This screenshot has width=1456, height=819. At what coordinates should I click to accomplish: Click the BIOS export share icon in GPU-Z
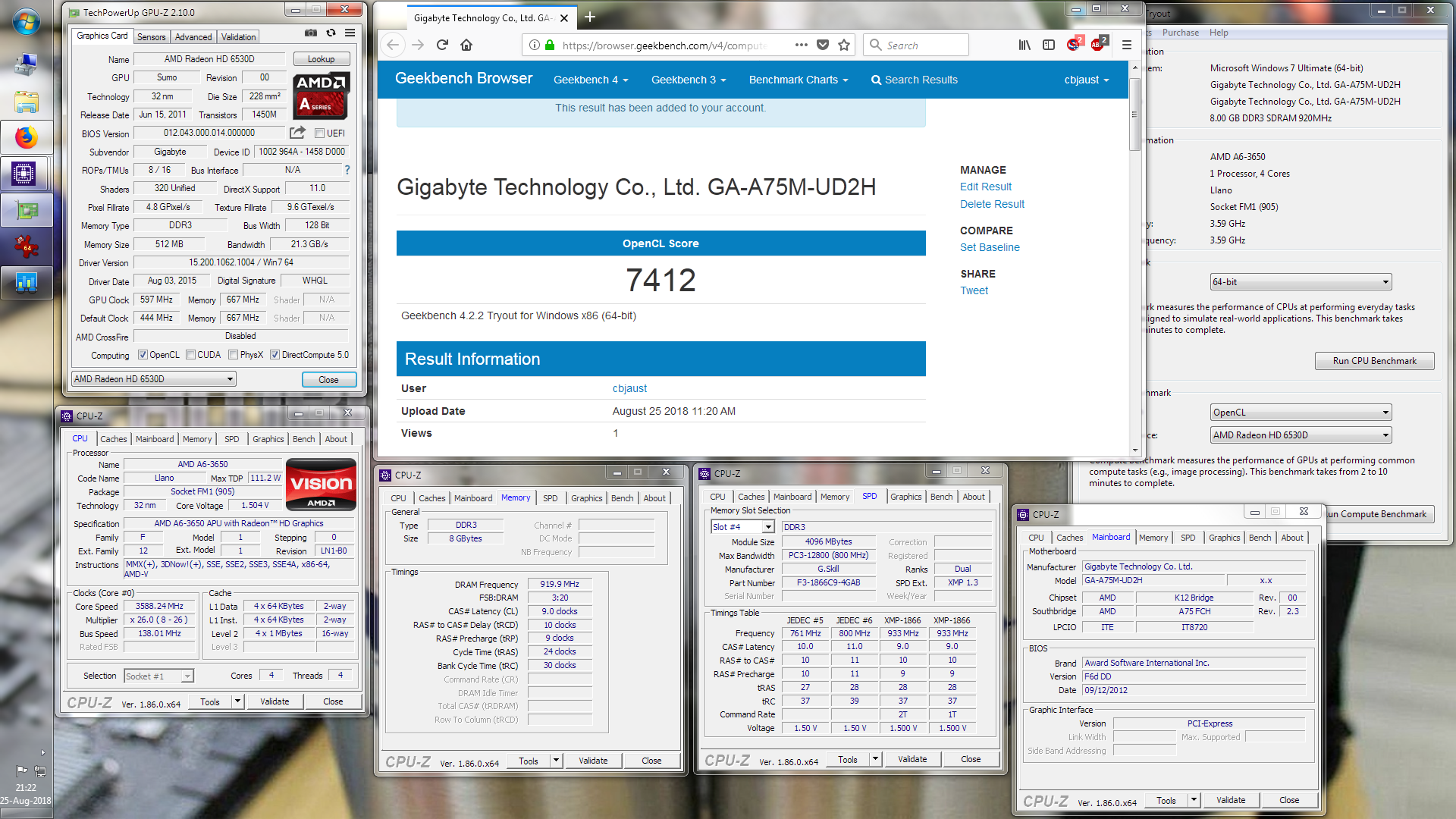297,133
